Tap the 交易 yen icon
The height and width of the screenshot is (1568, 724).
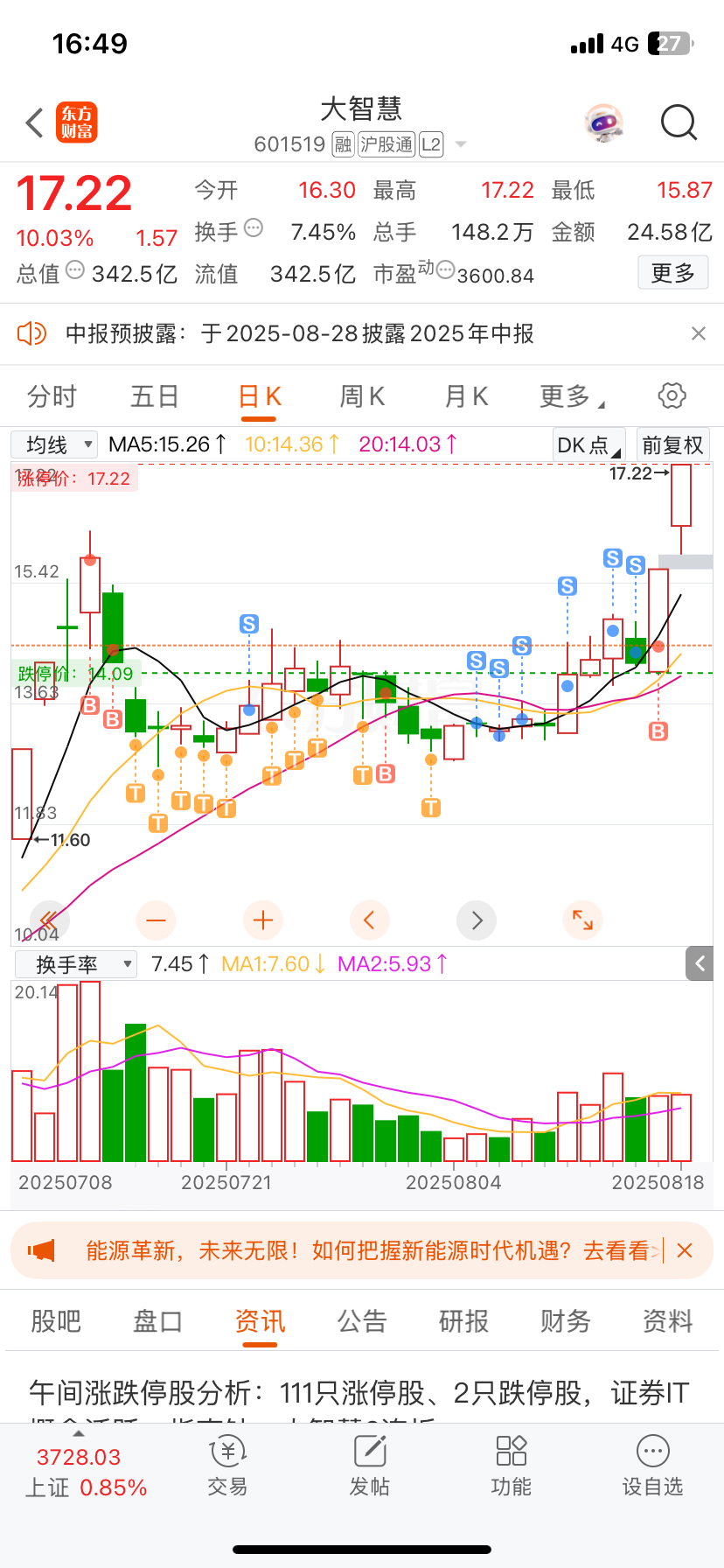point(227,1452)
